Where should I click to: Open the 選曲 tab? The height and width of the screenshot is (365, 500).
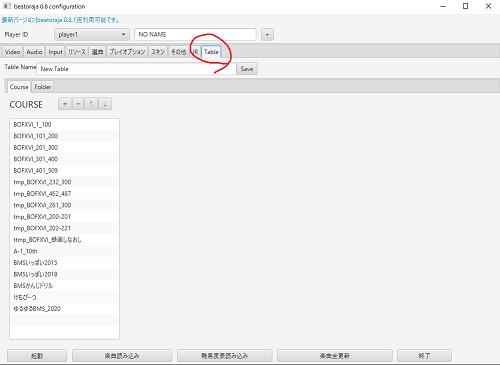(97, 52)
